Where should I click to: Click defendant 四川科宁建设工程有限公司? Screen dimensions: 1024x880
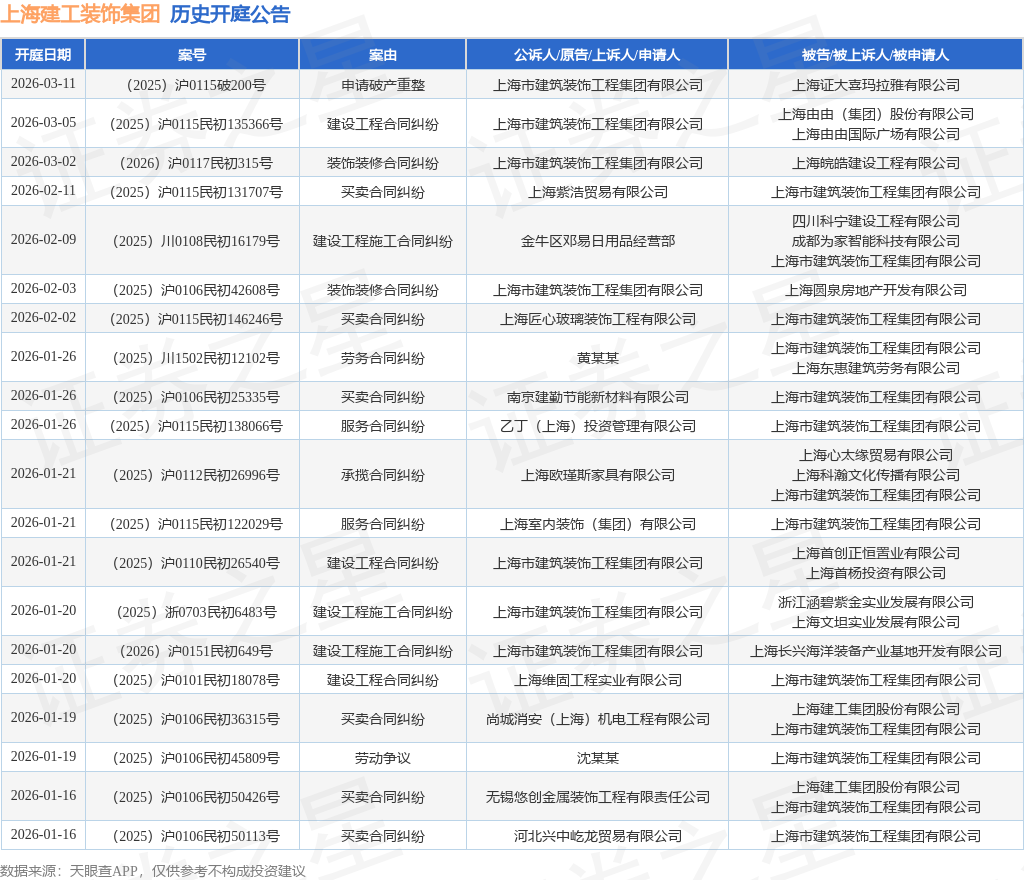[x=876, y=221]
